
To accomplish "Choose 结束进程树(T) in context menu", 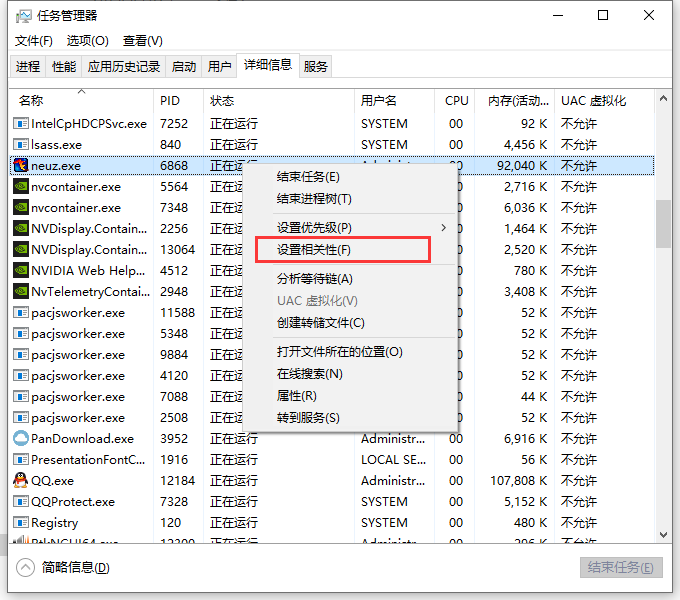I will [x=351, y=199].
